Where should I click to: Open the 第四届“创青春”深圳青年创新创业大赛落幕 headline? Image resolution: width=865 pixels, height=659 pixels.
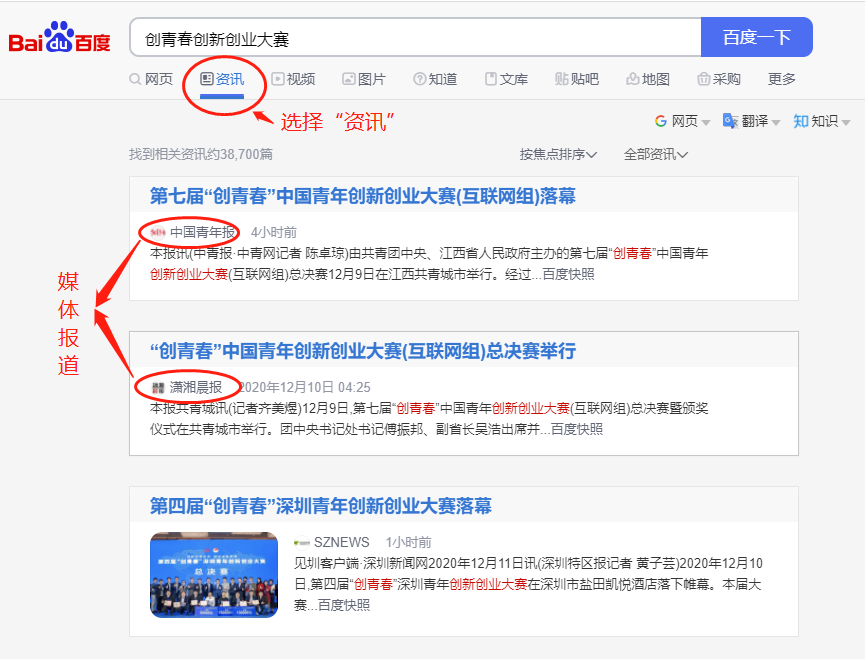(321, 506)
